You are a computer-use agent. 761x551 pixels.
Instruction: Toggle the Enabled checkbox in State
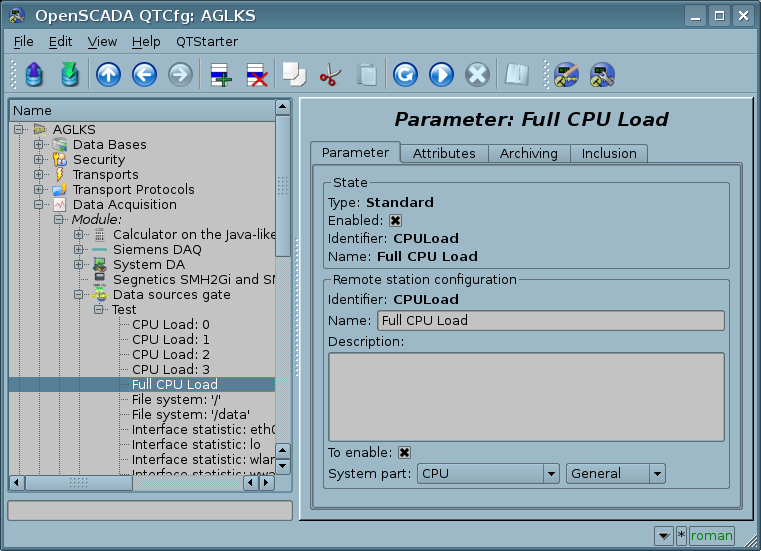[x=396, y=221]
